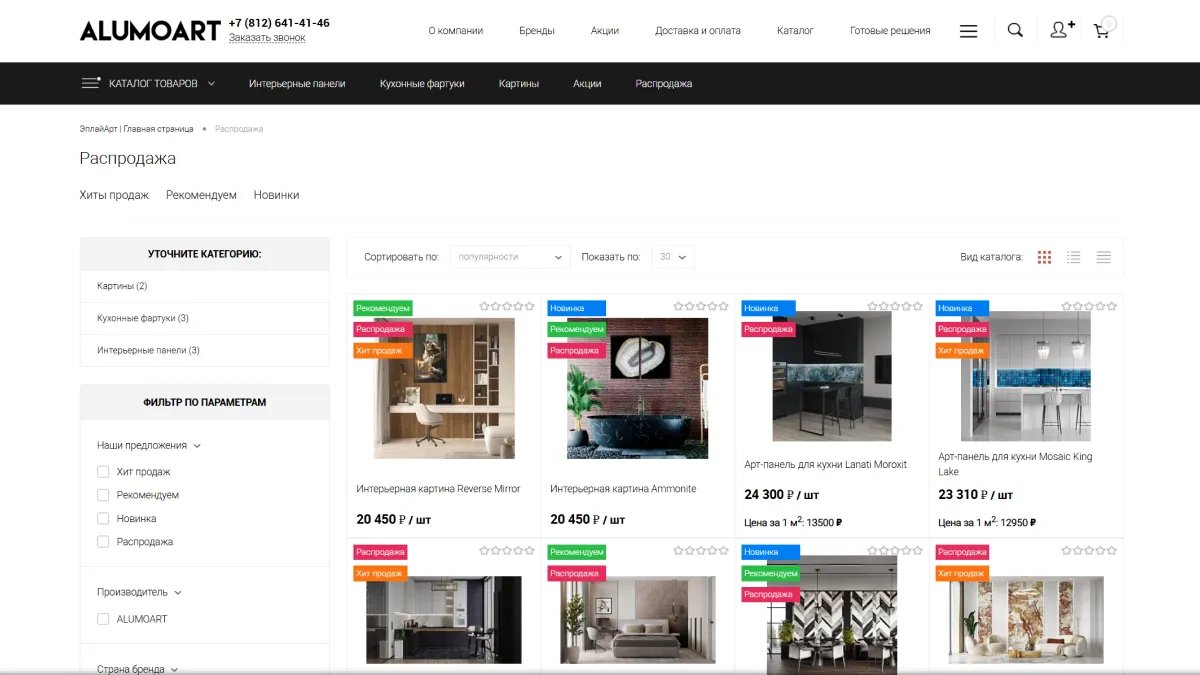Open the shopping cart icon
The image size is (1200, 675).
pos(1102,30)
